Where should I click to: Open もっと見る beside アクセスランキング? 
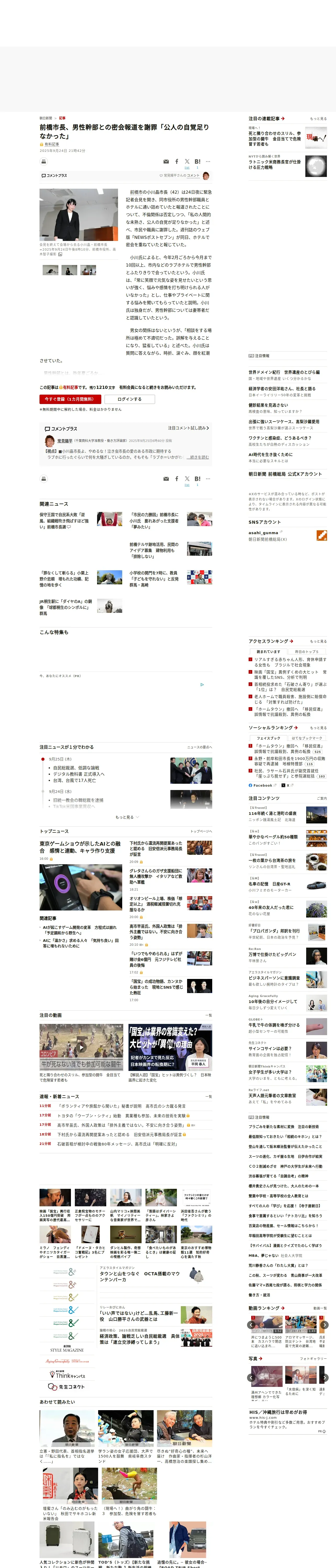318,641
